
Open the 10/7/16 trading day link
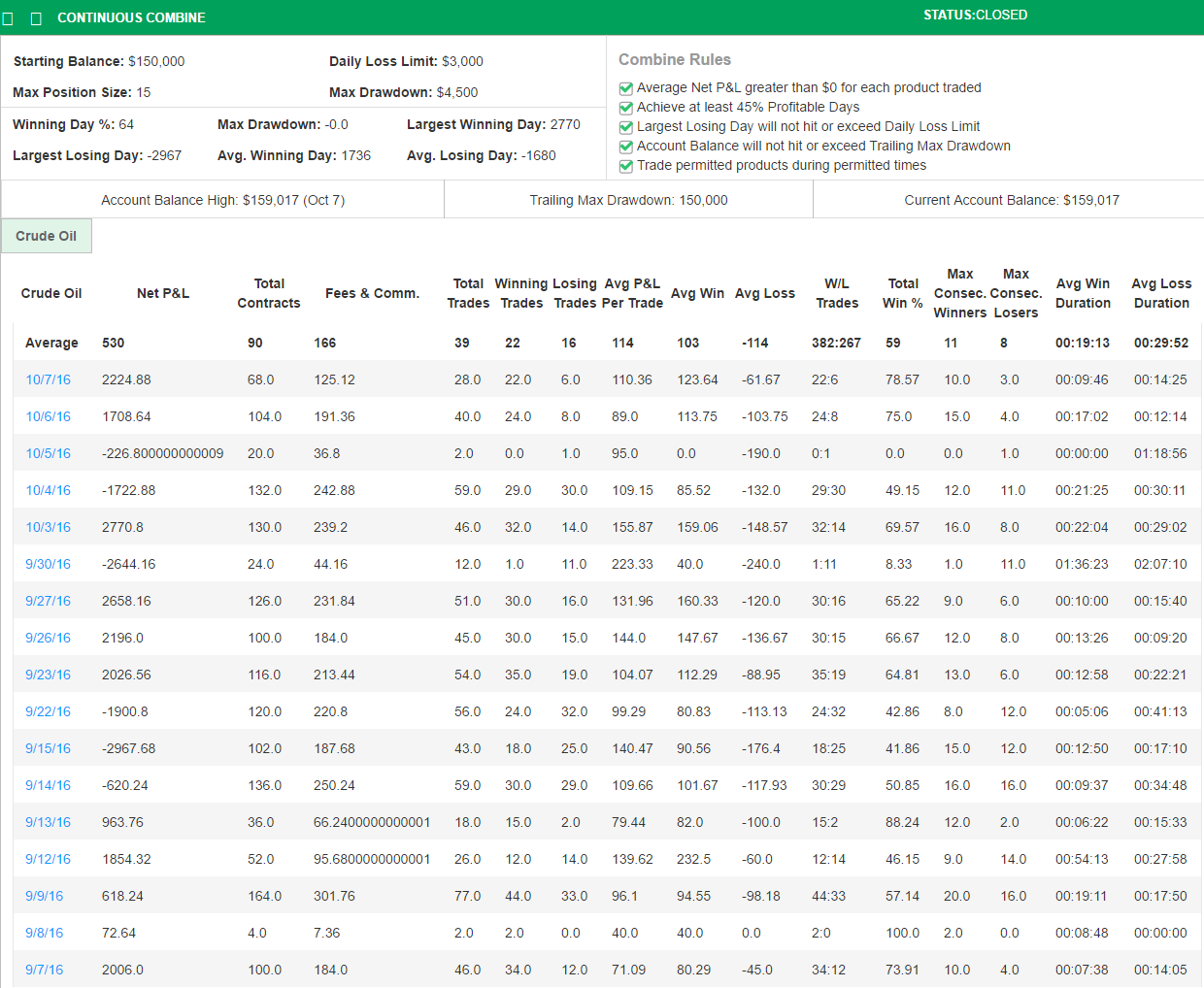pyautogui.click(x=48, y=379)
